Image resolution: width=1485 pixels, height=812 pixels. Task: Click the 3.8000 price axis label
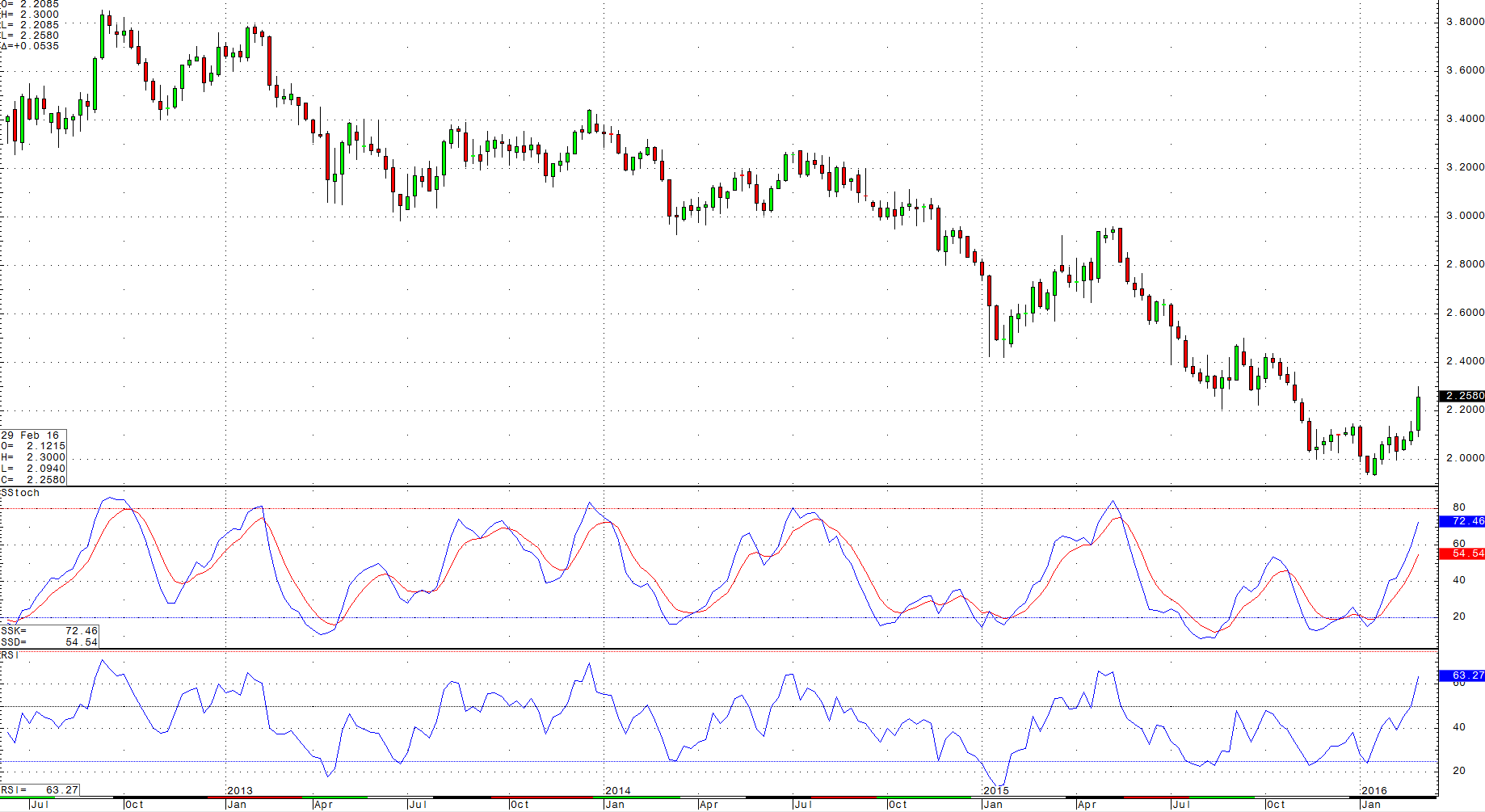pos(1465,22)
